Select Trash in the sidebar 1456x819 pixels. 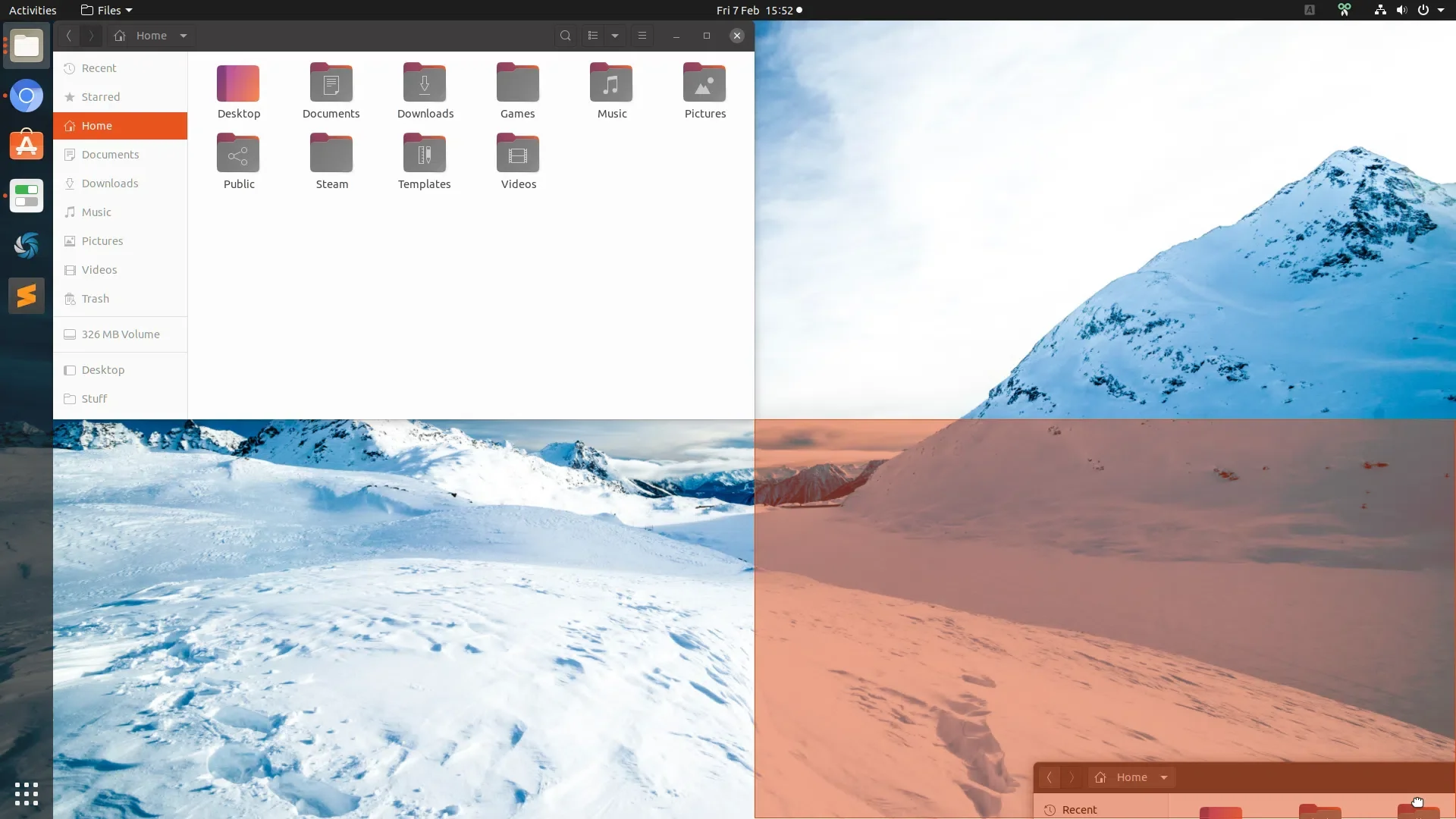[95, 299]
